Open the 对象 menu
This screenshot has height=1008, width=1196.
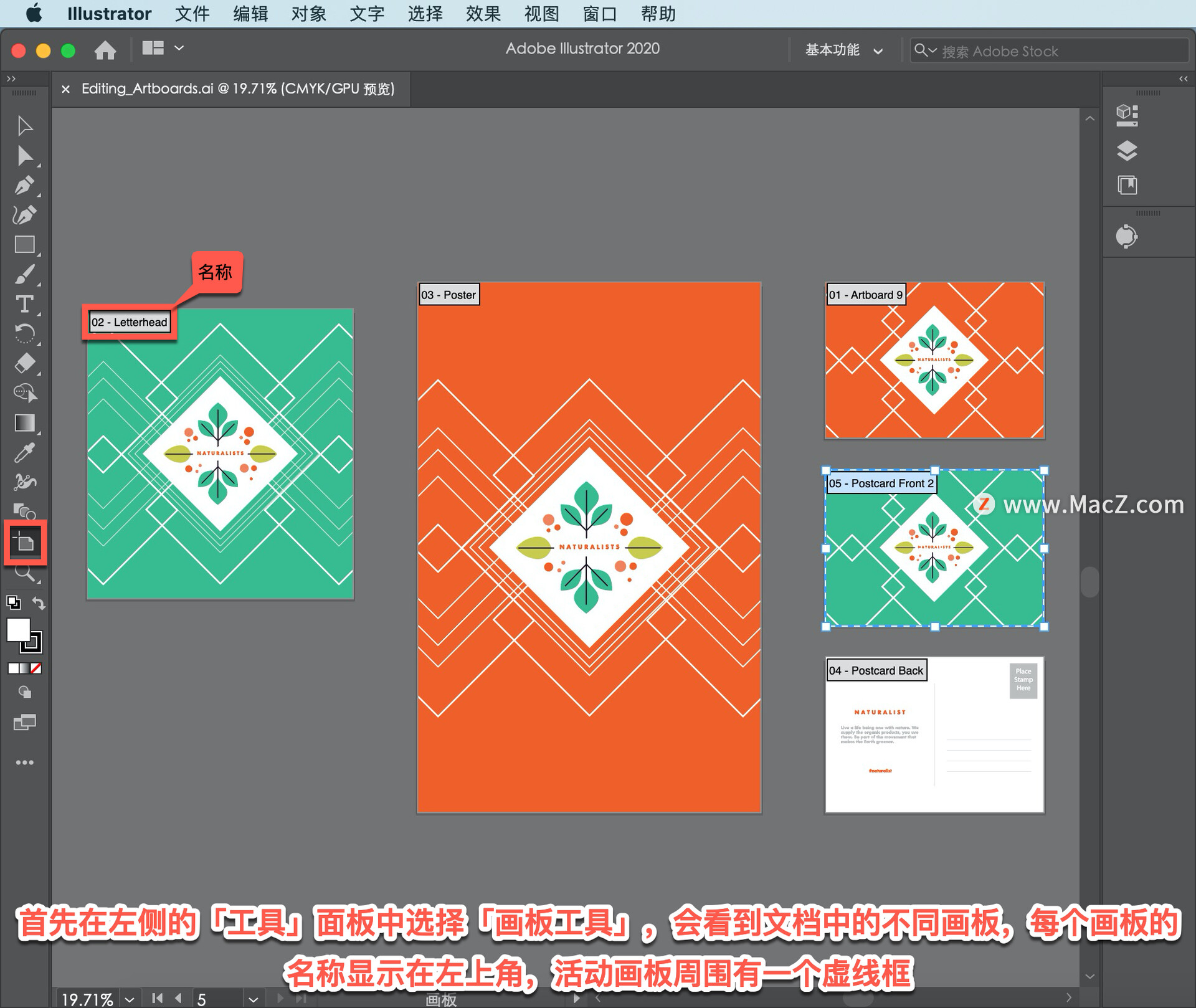point(308,14)
